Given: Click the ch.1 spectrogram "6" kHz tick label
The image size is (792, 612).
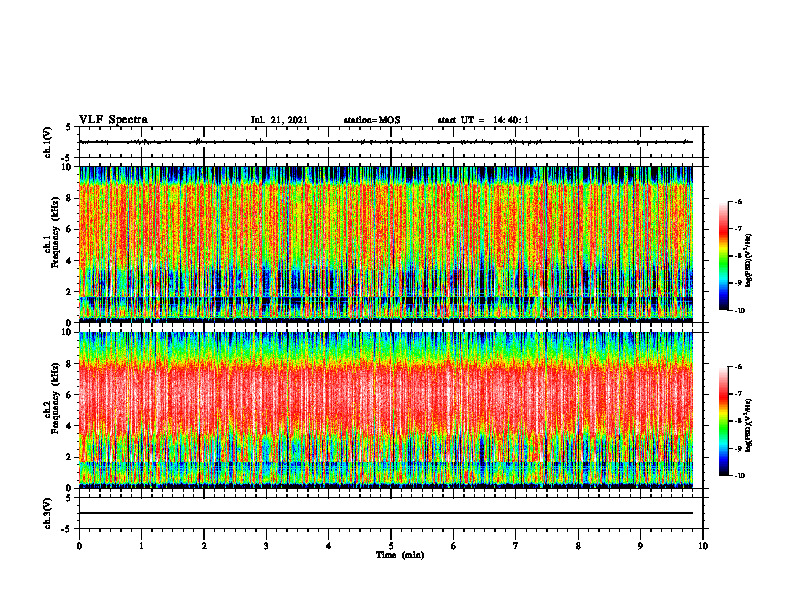Looking at the screenshot, I should coord(70,229).
